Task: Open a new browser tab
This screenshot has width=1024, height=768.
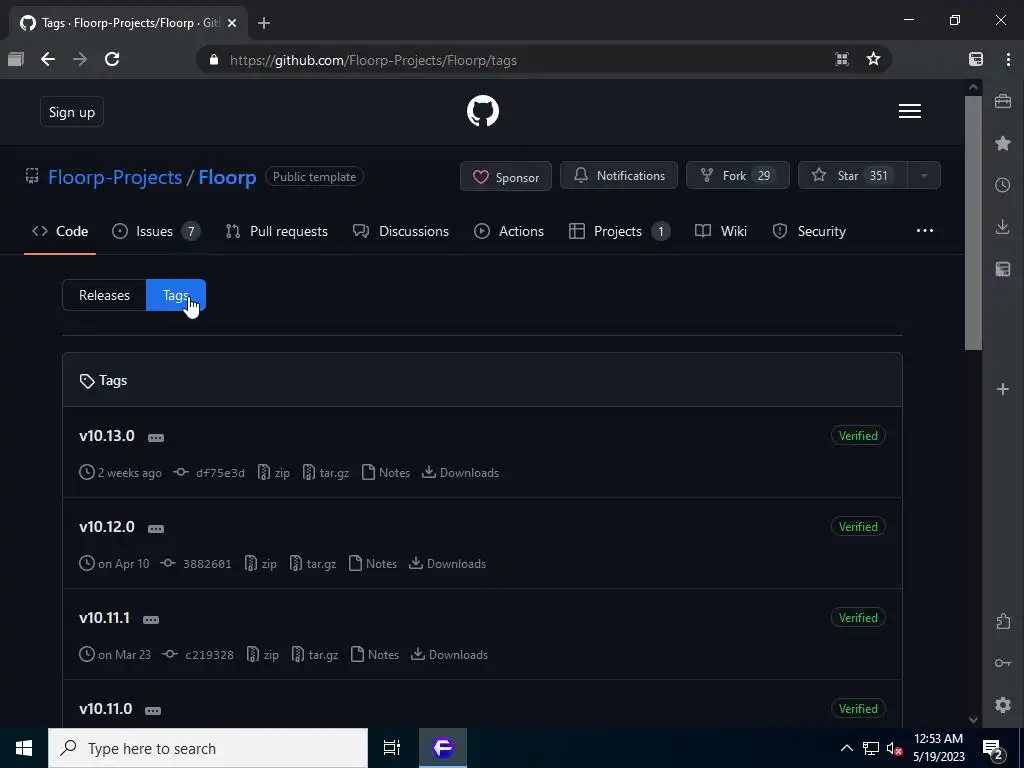Action: [x=264, y=23]
